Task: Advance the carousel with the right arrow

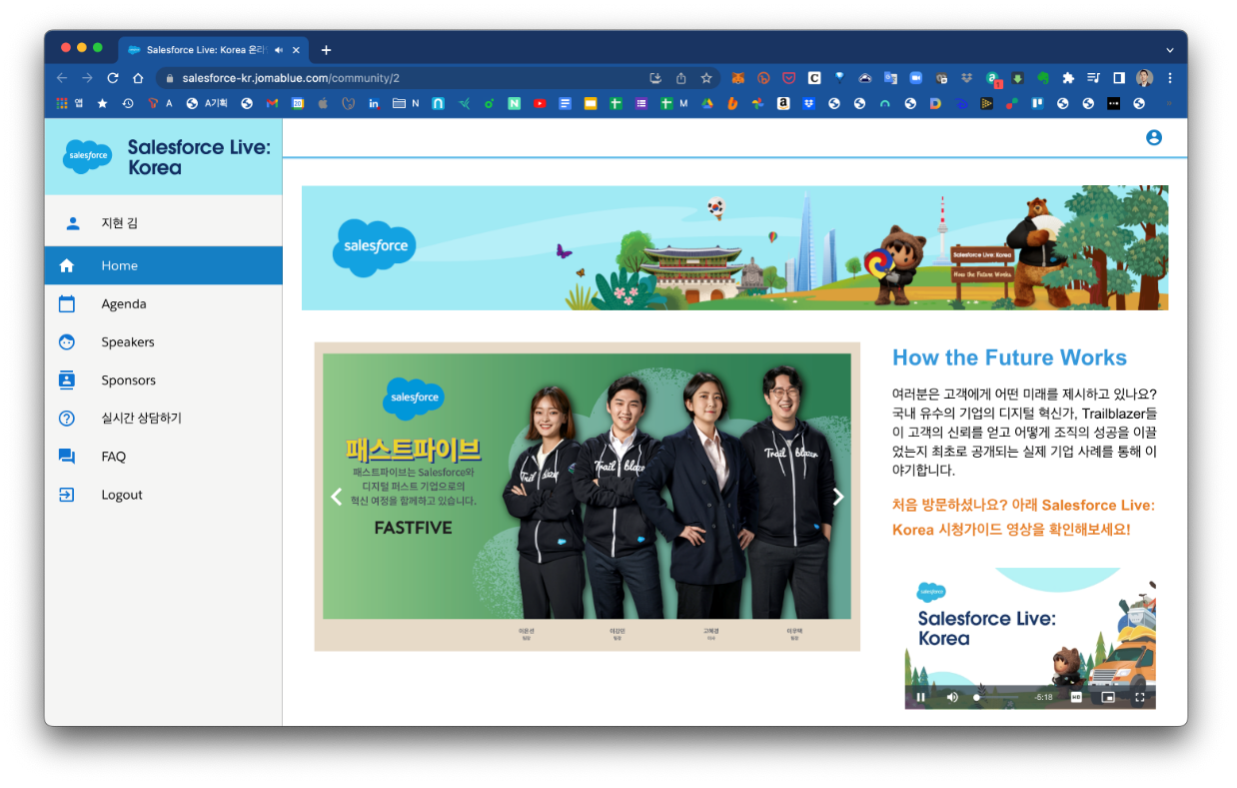Action: coord(838,497)
